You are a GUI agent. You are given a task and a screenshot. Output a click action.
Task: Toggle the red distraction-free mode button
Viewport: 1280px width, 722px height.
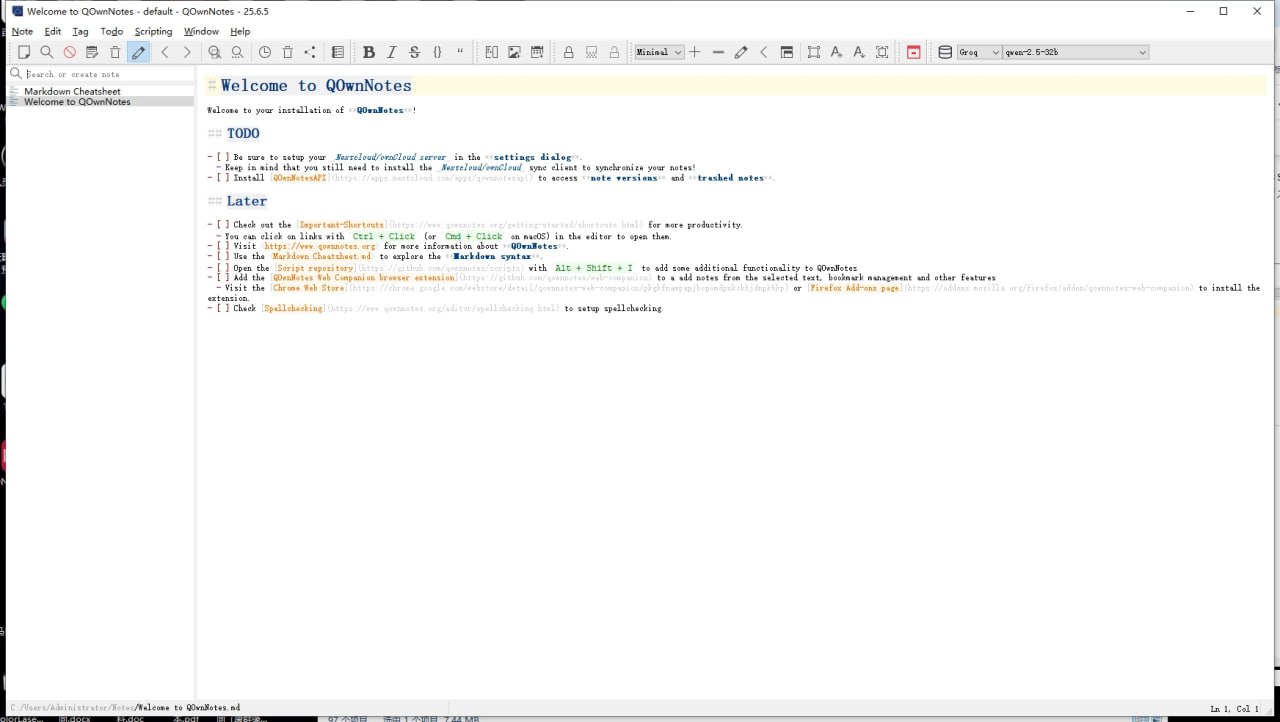pos(913,52)
